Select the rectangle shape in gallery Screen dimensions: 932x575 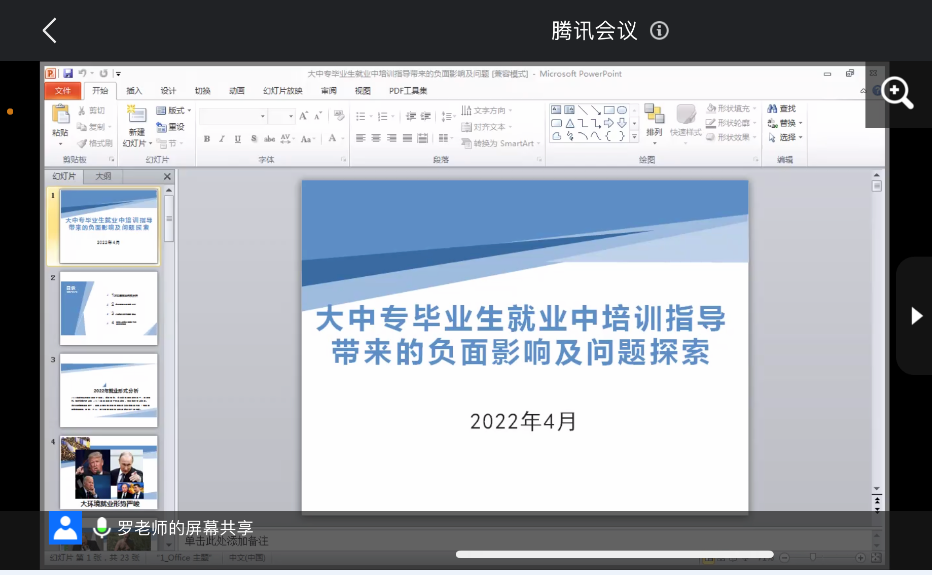tap(609, 110)
